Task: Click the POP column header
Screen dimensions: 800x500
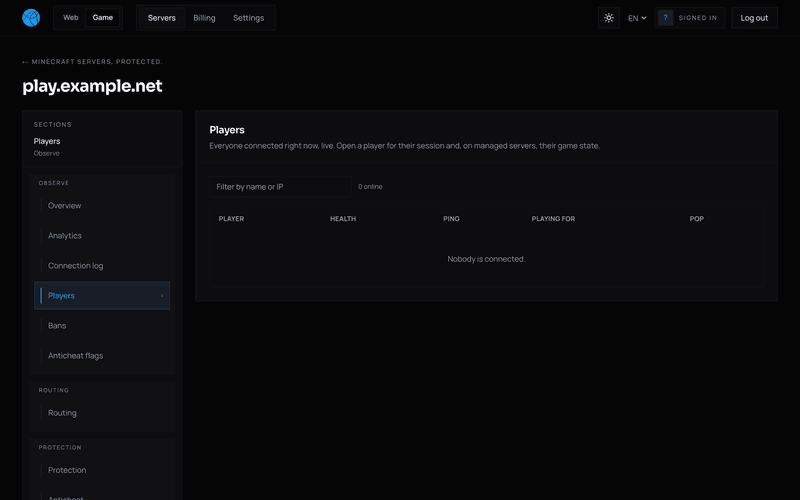Action: coord(696,219)
